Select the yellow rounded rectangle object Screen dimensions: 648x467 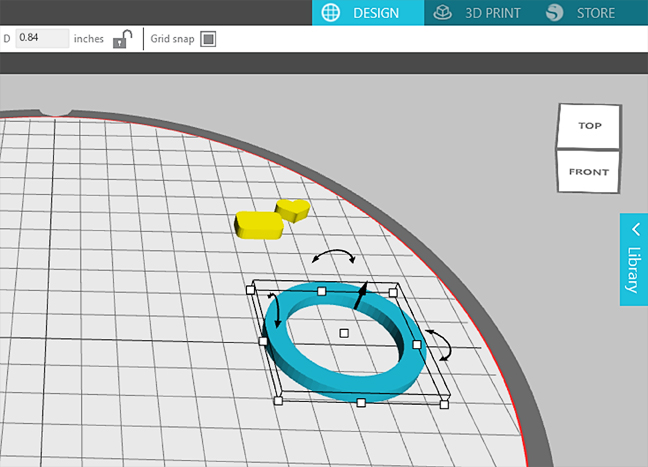click(258, 225)
